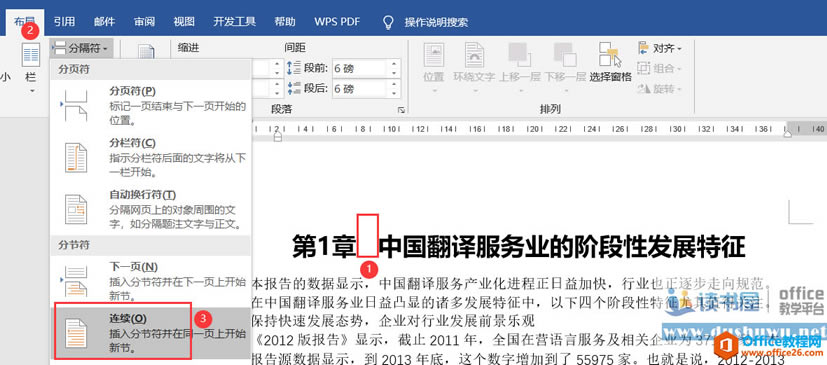Viewport: 827px width, 365px height.
Task: Open the 段落 dialog launcher
Action: coord(401,110)
